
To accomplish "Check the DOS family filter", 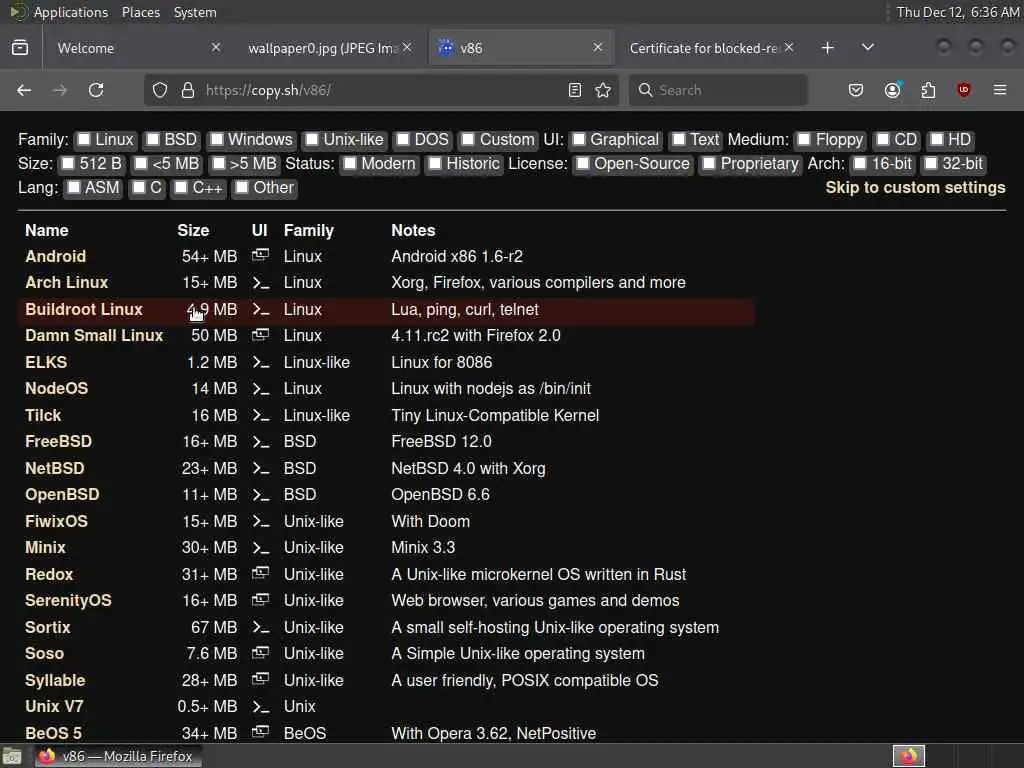I will pos(403,140).
